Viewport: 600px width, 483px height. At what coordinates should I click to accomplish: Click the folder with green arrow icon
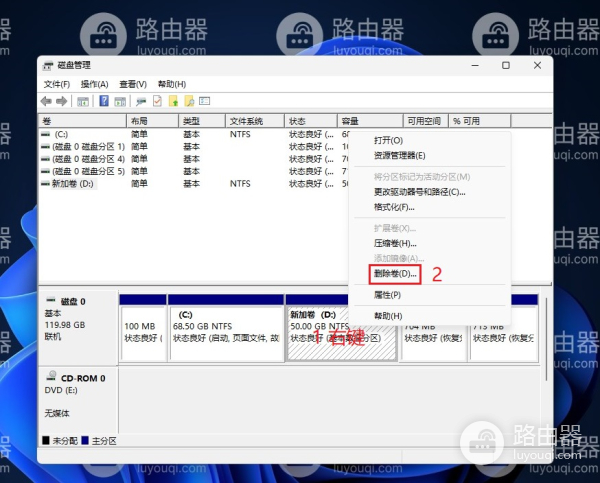173,101
